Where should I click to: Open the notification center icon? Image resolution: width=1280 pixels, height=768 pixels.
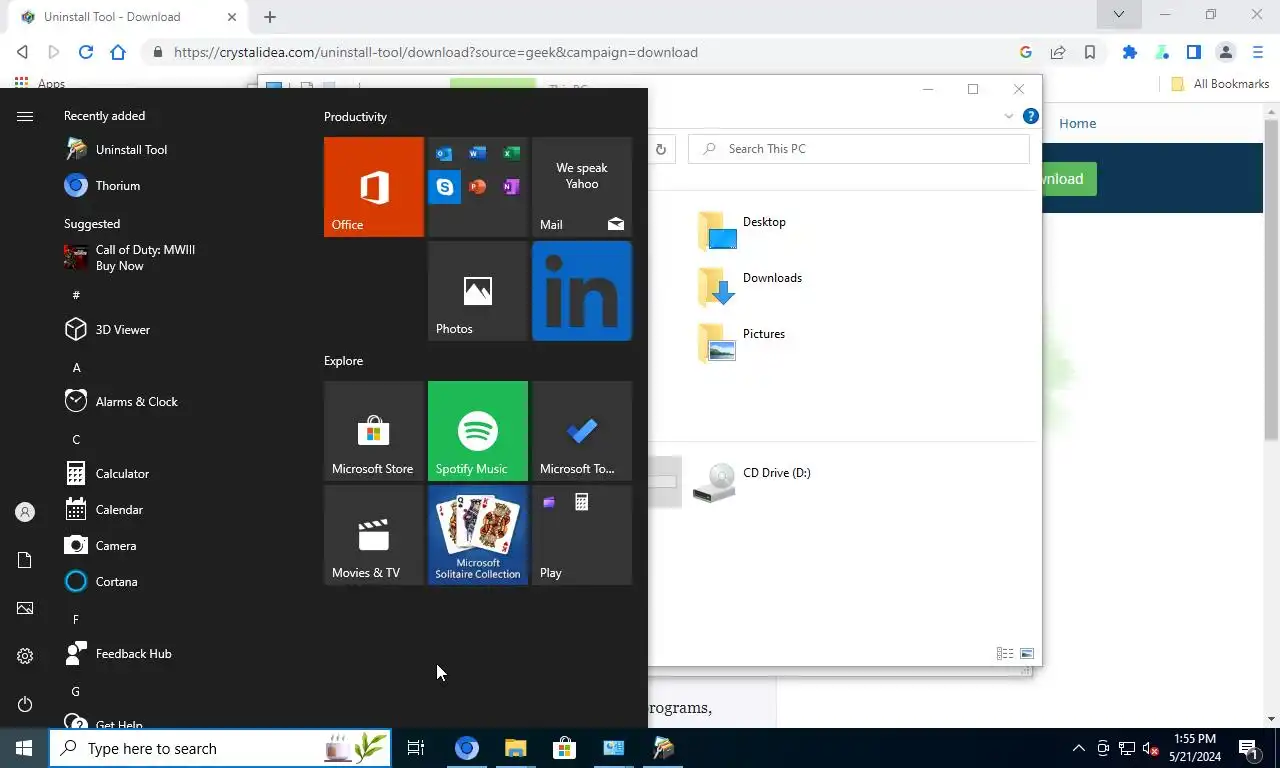click(1248, 748)
